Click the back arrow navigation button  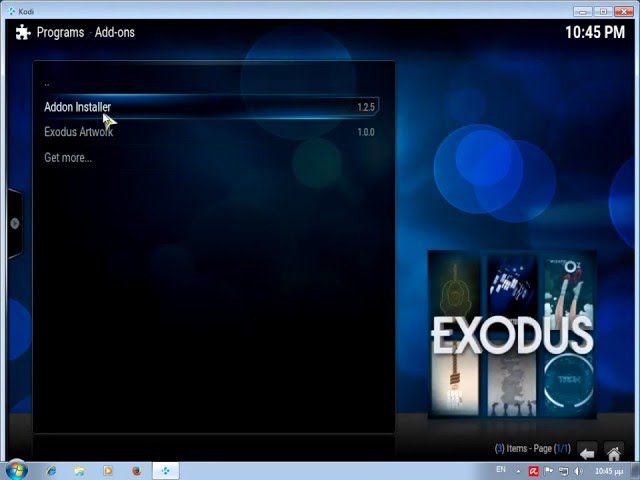tap(587, 452)
